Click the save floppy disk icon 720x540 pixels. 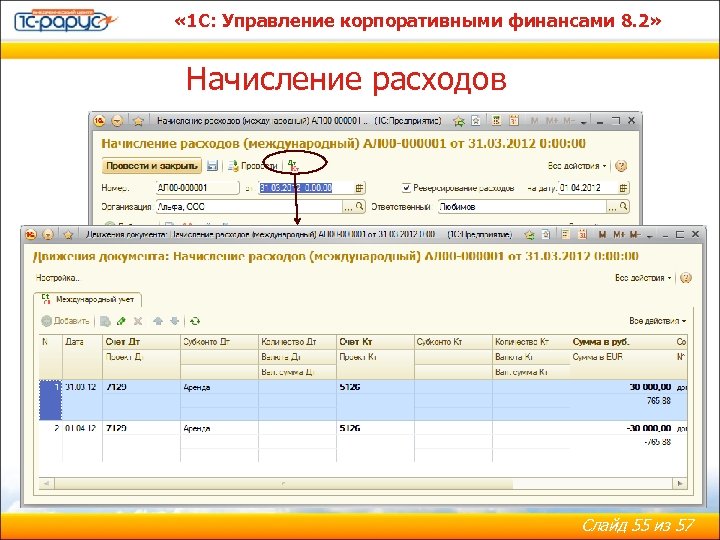[212, 166]
